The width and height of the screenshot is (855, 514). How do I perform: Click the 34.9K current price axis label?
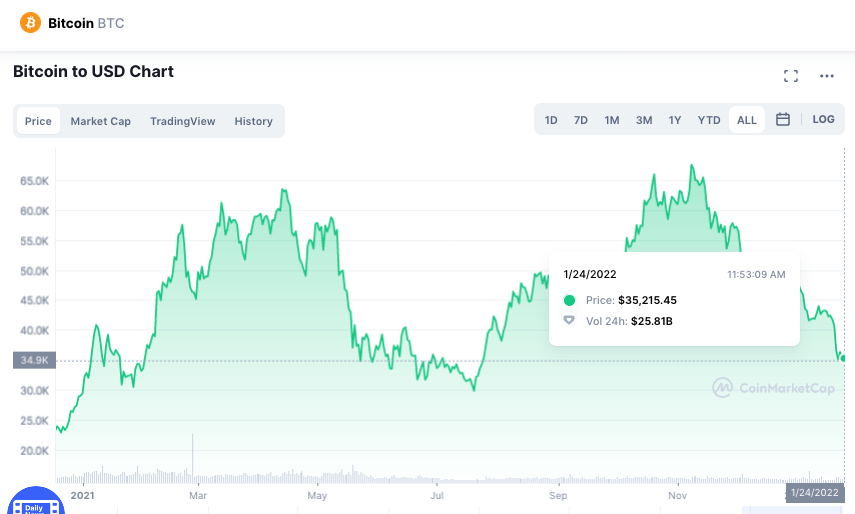click(x=34, y=360)
